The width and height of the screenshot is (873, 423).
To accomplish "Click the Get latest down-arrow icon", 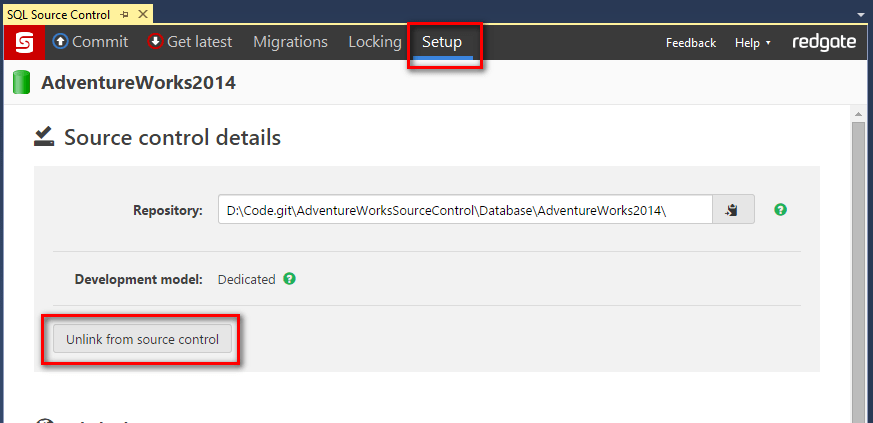I will (x=155, y=42).
